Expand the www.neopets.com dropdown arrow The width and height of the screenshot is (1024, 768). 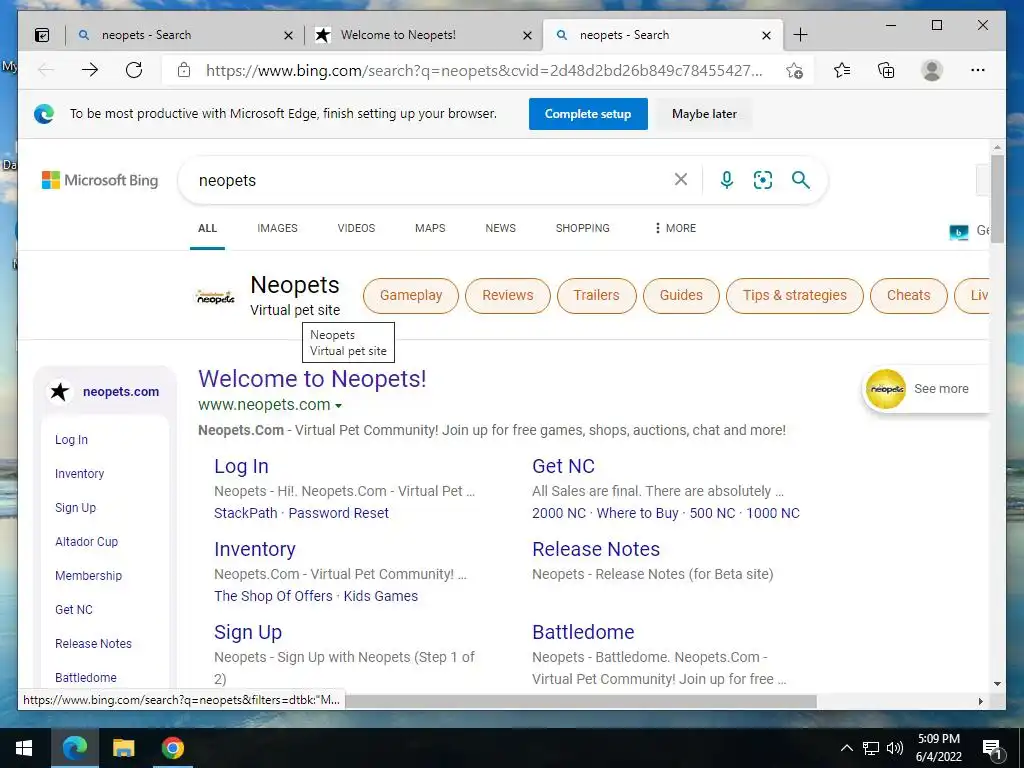(338, 406)
